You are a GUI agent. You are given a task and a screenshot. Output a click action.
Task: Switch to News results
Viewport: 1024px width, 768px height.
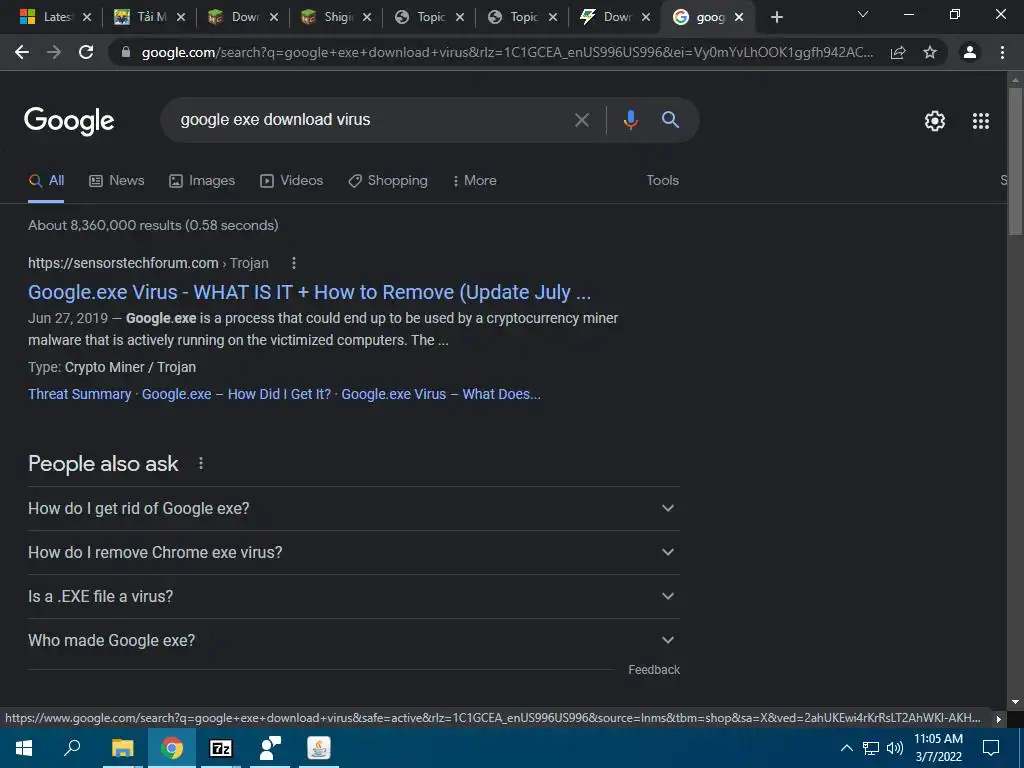click(x=117, y=181)
